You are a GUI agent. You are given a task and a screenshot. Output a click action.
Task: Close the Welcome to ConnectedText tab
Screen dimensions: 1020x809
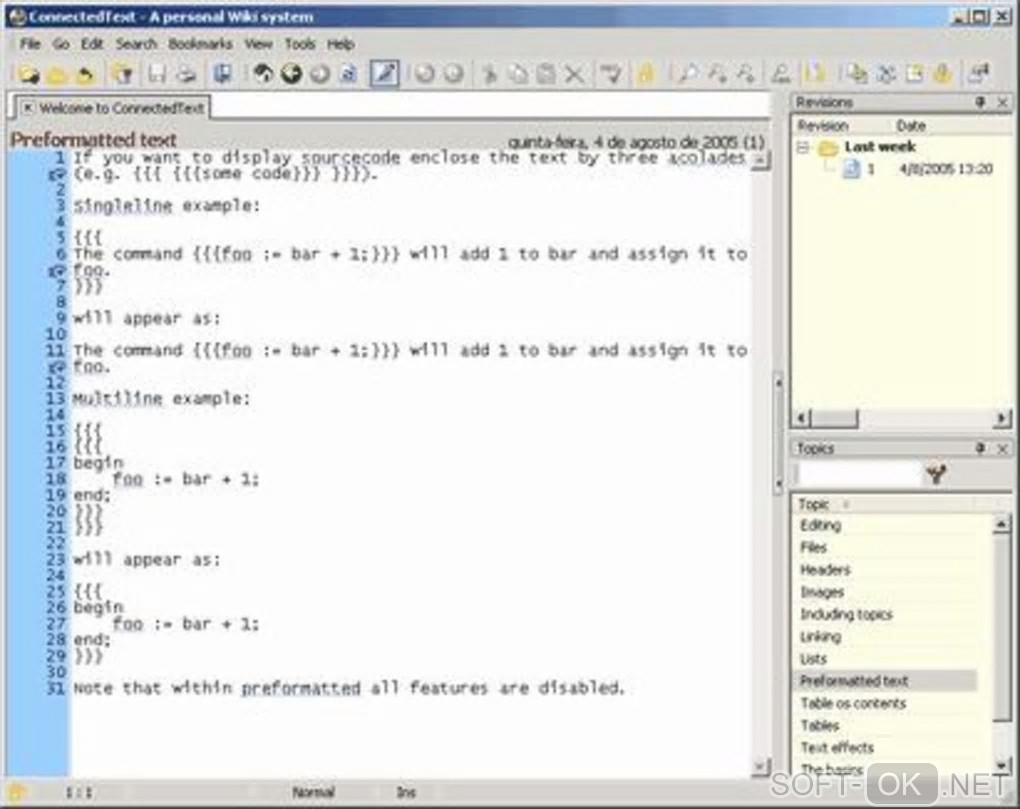pos(27,107)
